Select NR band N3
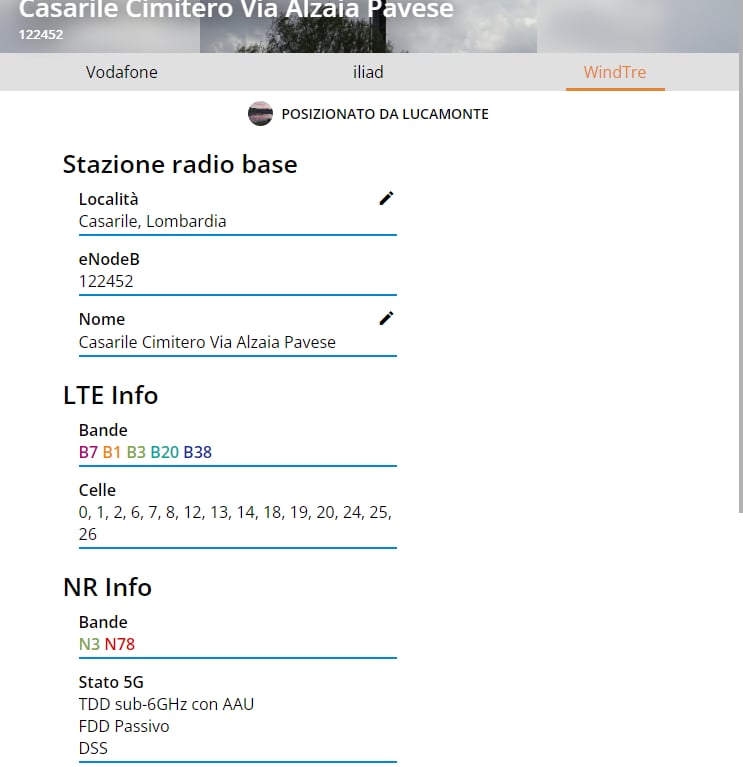 click(x=89, y=644)
